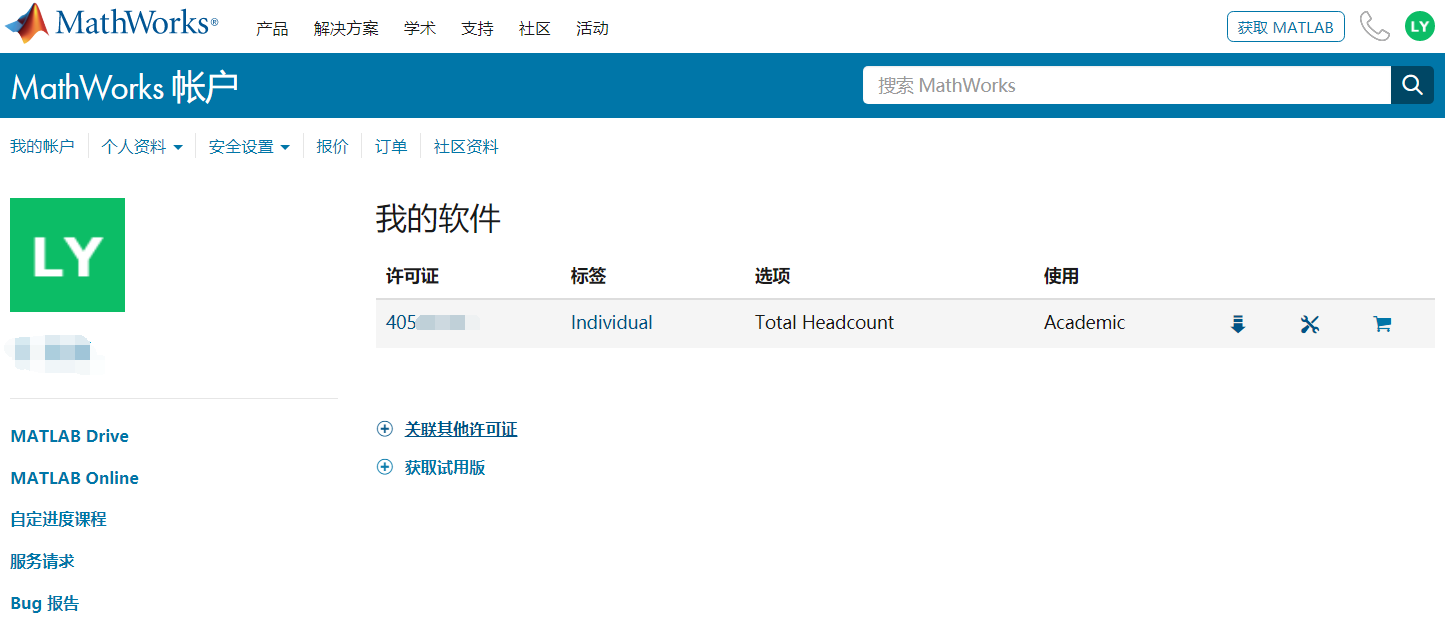Click the 获取 MATLAB button
This screenshot has width=1445, height=632.
tap(1285, 27)
